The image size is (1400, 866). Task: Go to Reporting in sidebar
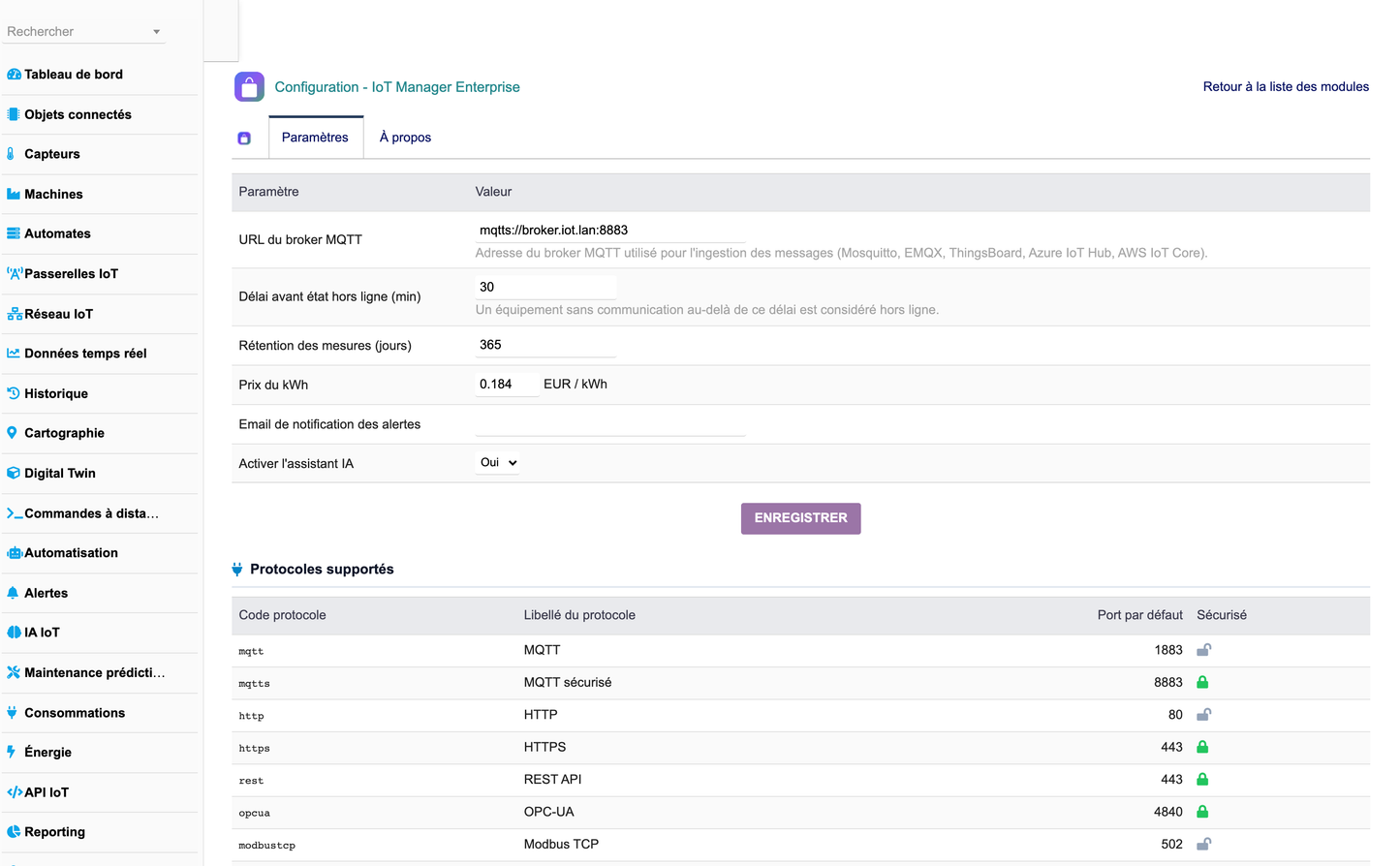[x=54, y=832]
